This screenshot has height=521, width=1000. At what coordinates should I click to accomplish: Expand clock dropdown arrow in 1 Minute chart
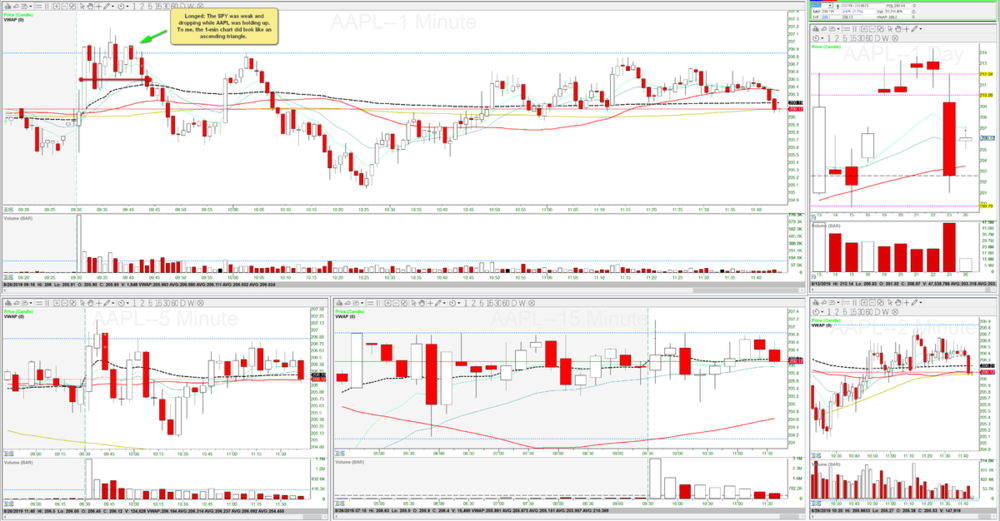click(128, 6)
